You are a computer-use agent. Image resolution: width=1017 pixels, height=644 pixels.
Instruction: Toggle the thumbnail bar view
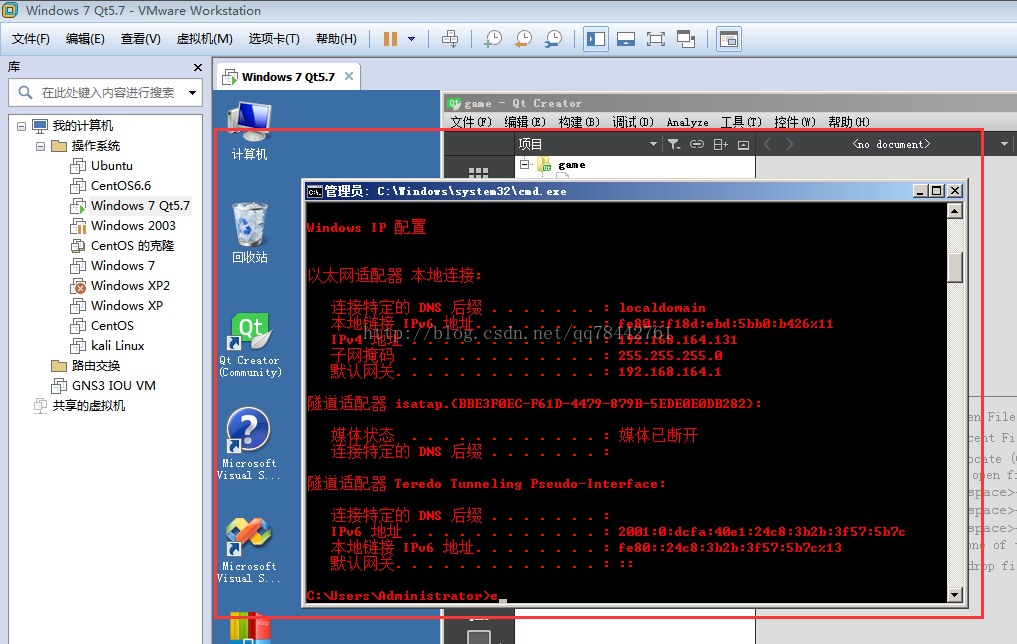point(626,39)
